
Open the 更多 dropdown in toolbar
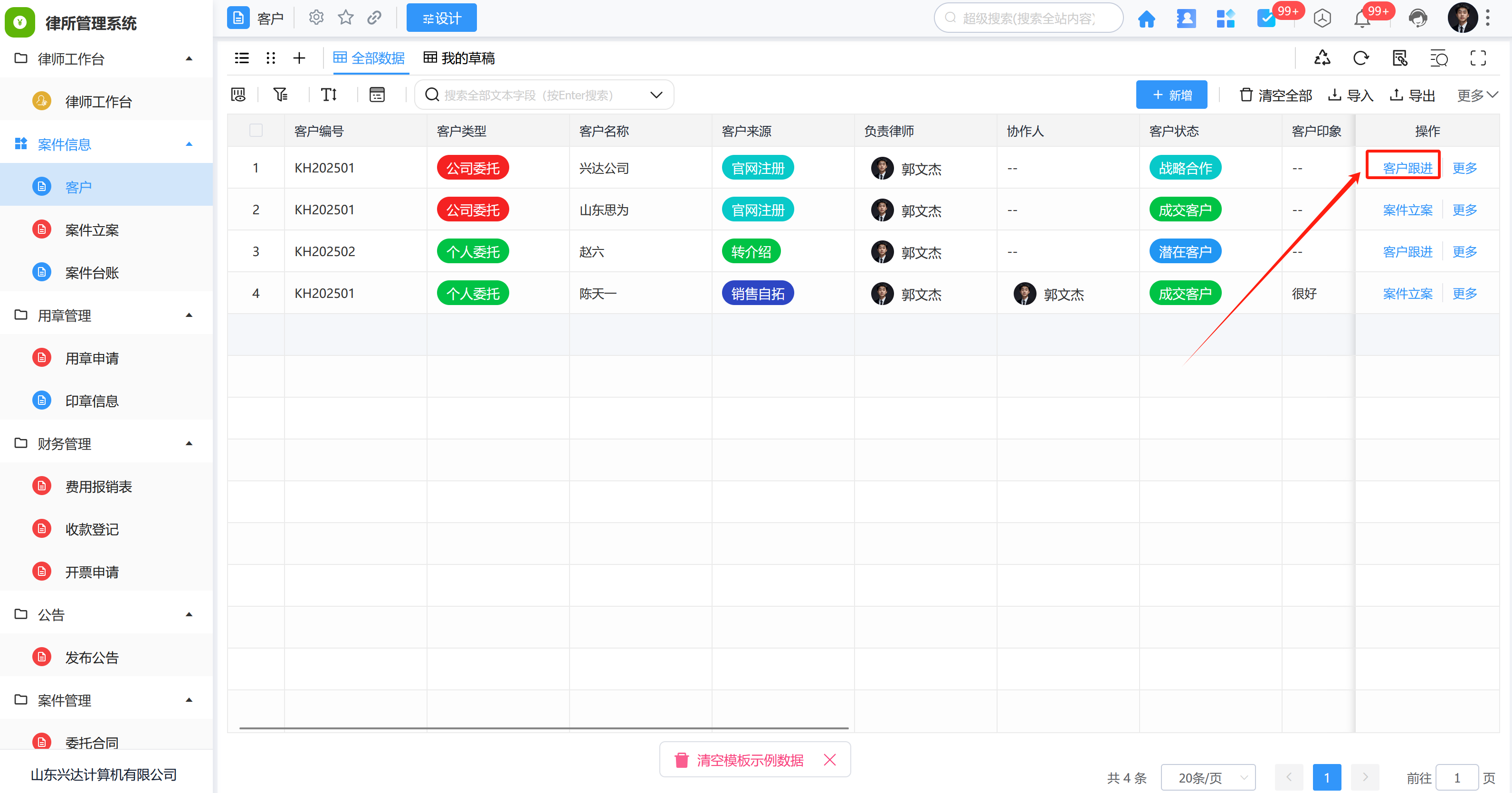click(x=1477, y=95)
